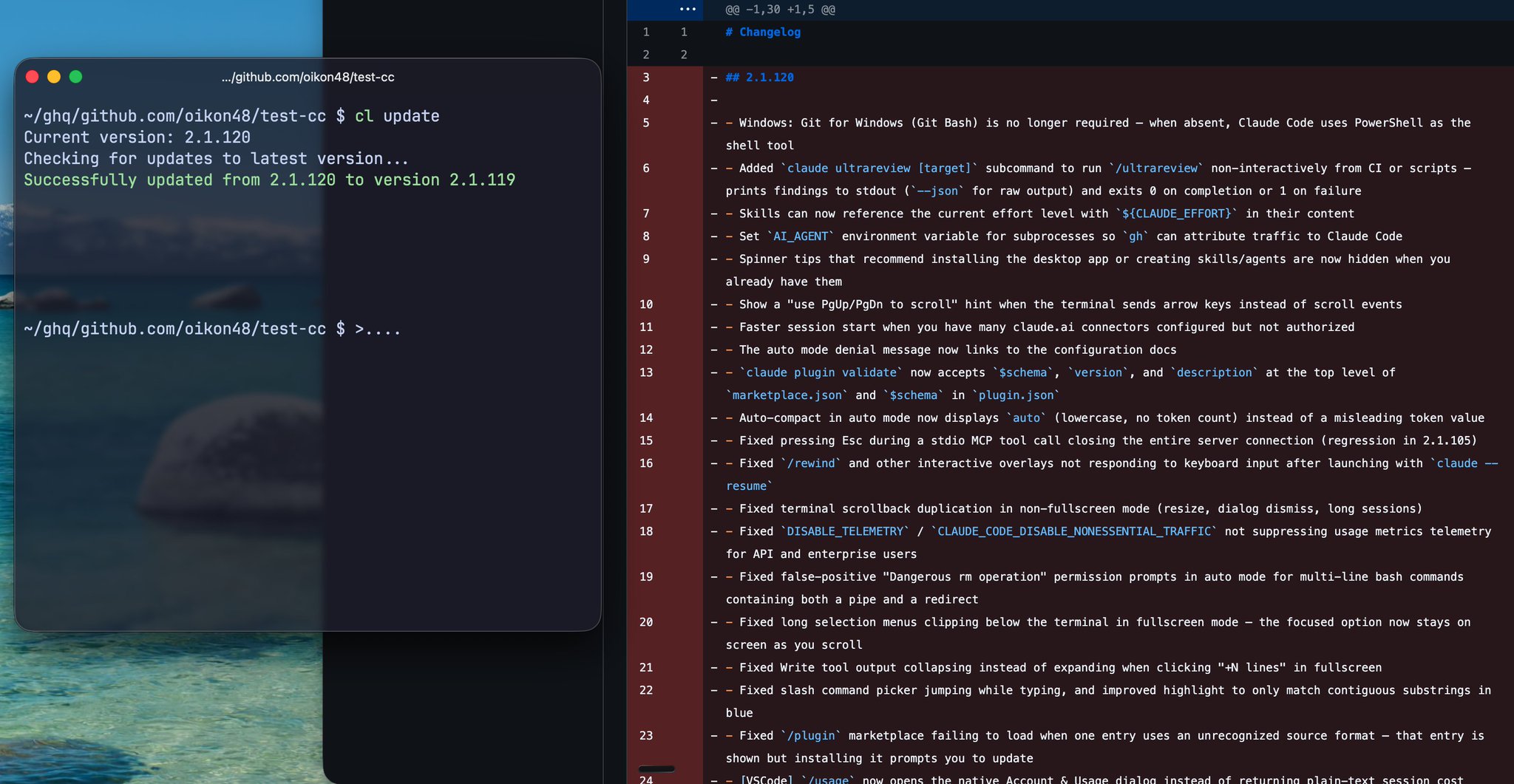Click the 'plugin.json' code text
This screenshot has height=784, width=1514.
pos(1016,395)
